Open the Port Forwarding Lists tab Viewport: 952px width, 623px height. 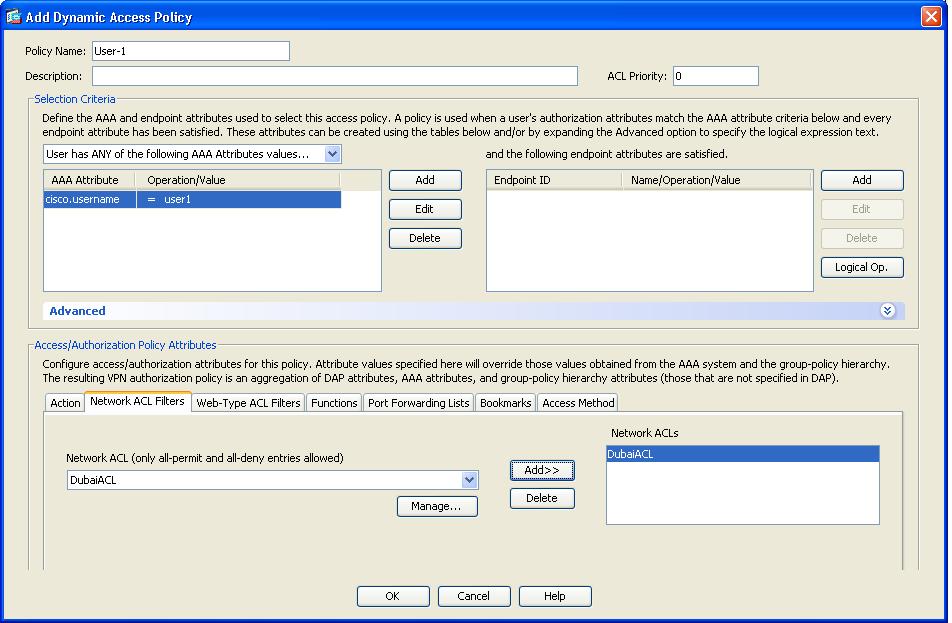[418, 403]
